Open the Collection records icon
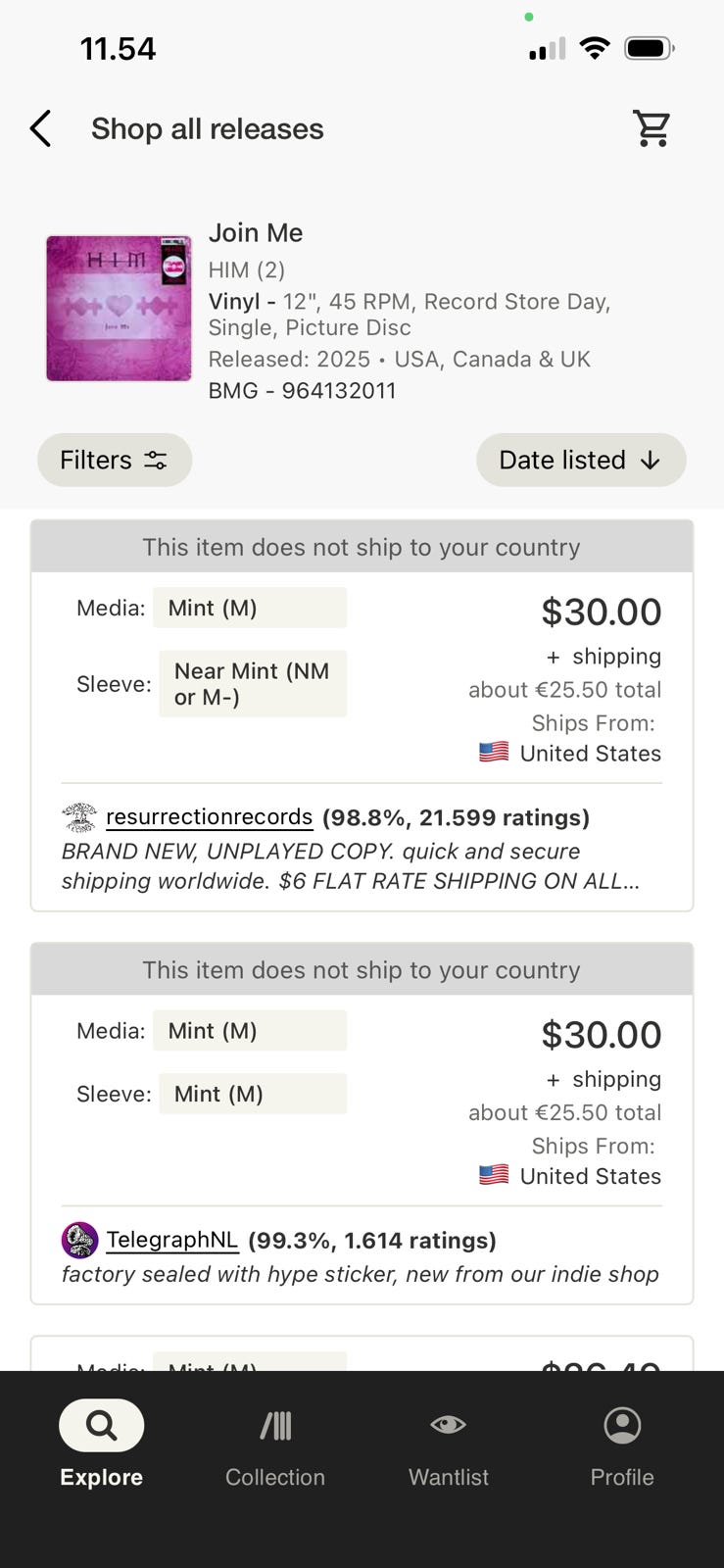This screenshot has width=724, height=1568. (x=275, y=1425)
